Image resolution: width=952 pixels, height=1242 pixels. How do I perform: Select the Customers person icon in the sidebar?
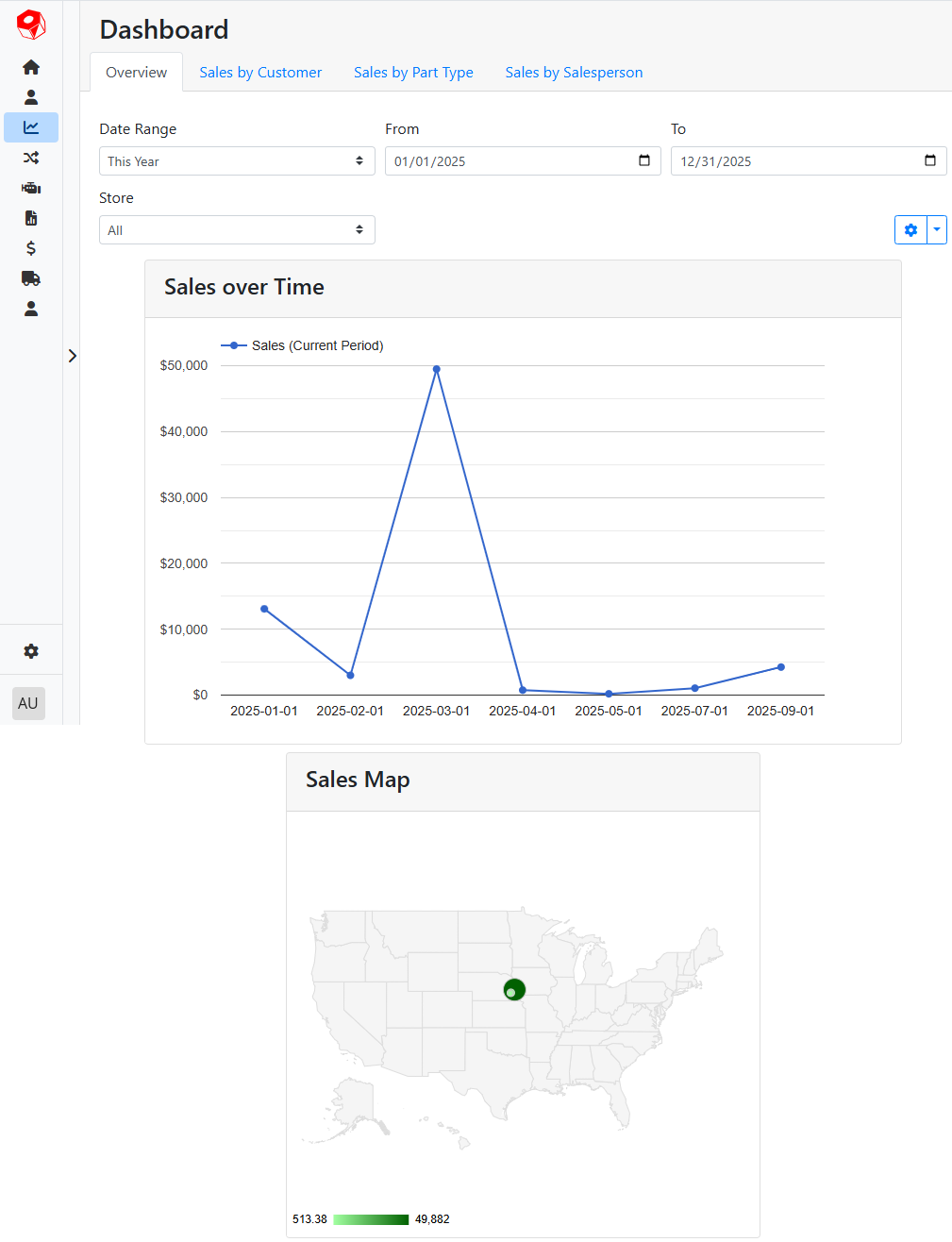(31, 96)
